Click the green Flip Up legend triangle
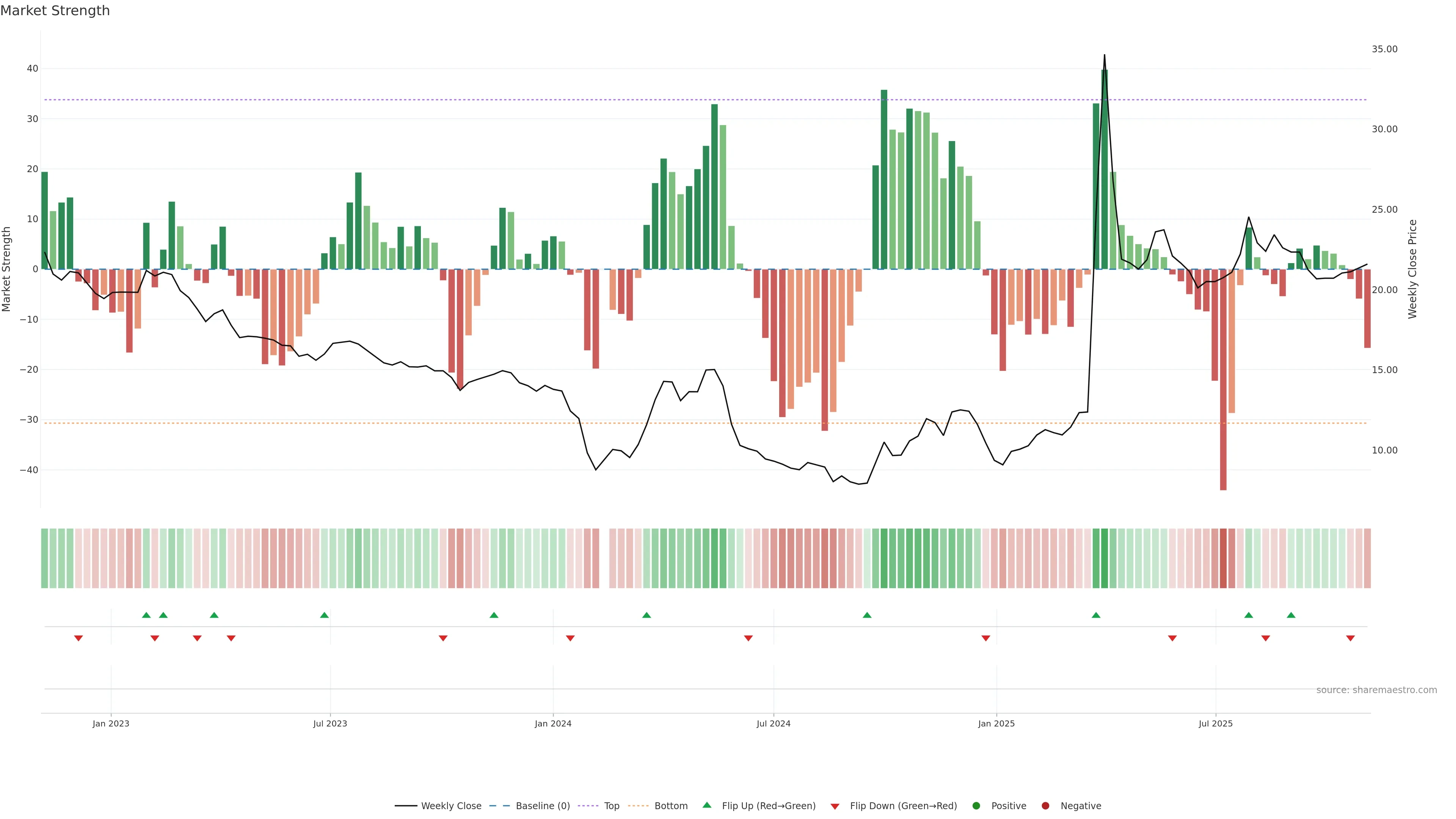 [706, 805]
